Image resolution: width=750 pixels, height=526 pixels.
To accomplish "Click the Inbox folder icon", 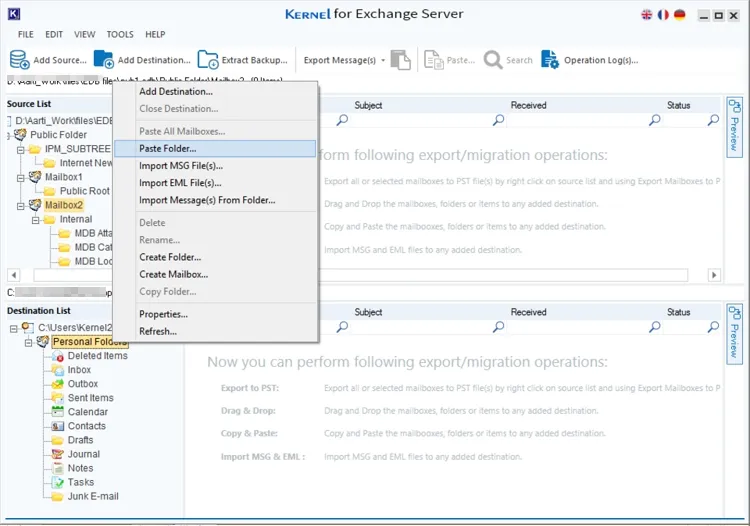I will [x=57, y=370].
